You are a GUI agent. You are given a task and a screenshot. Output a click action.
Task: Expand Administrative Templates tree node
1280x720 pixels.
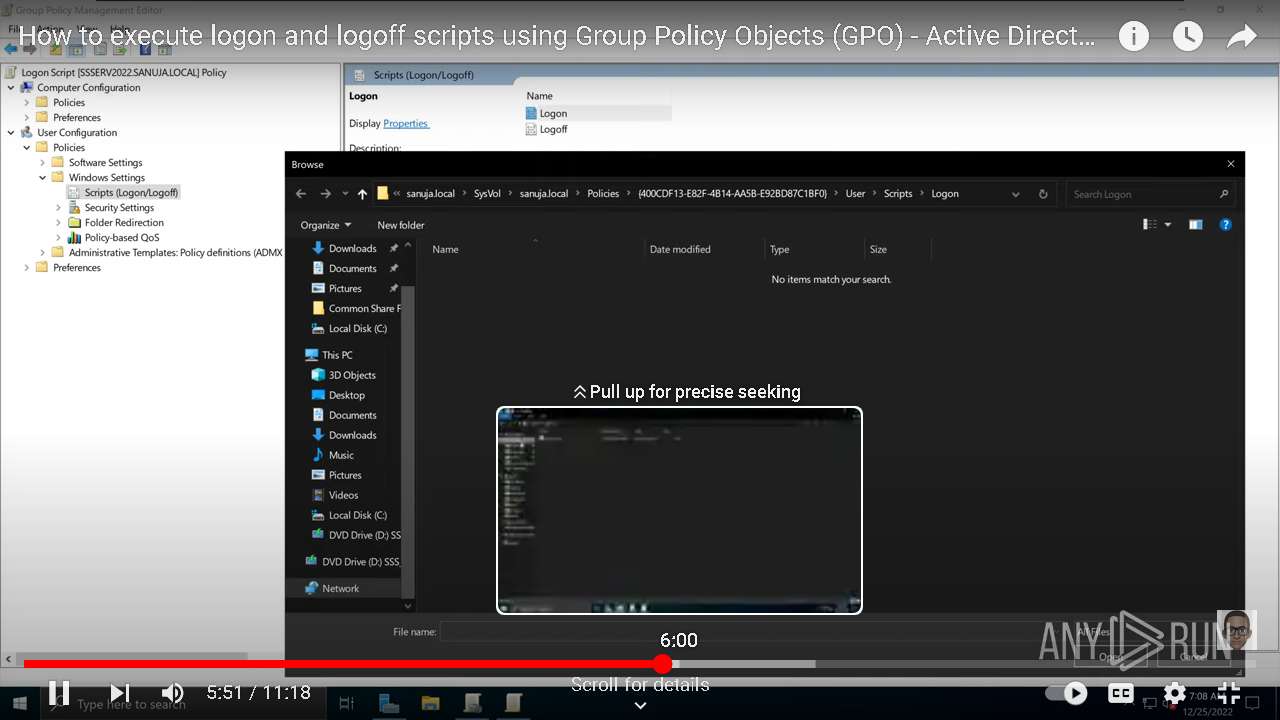pyautogui.click(x=42, y=252)
